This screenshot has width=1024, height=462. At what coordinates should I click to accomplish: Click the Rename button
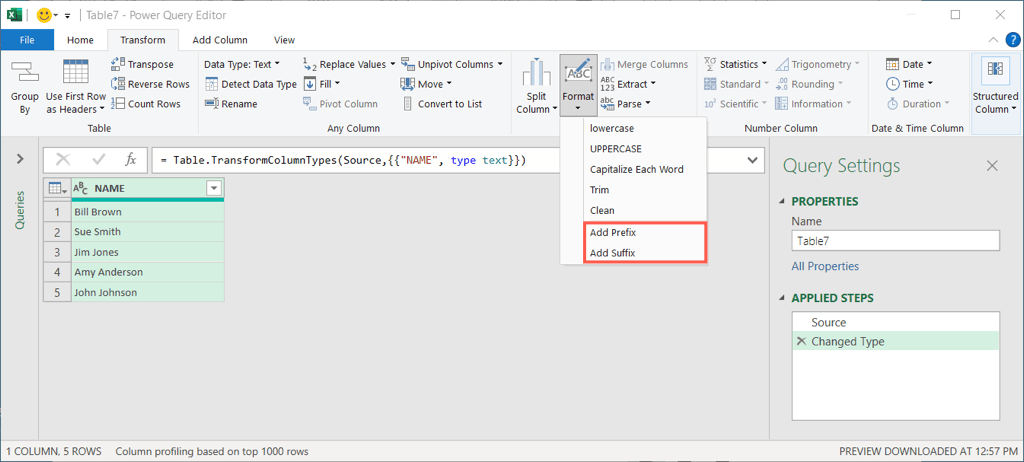pos(231,103)
